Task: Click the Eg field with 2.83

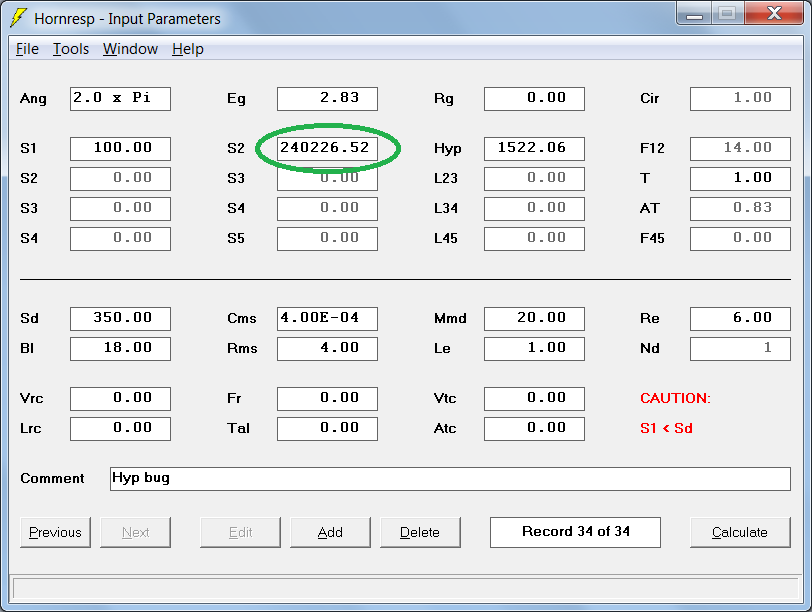Action: tap(327, 98)
